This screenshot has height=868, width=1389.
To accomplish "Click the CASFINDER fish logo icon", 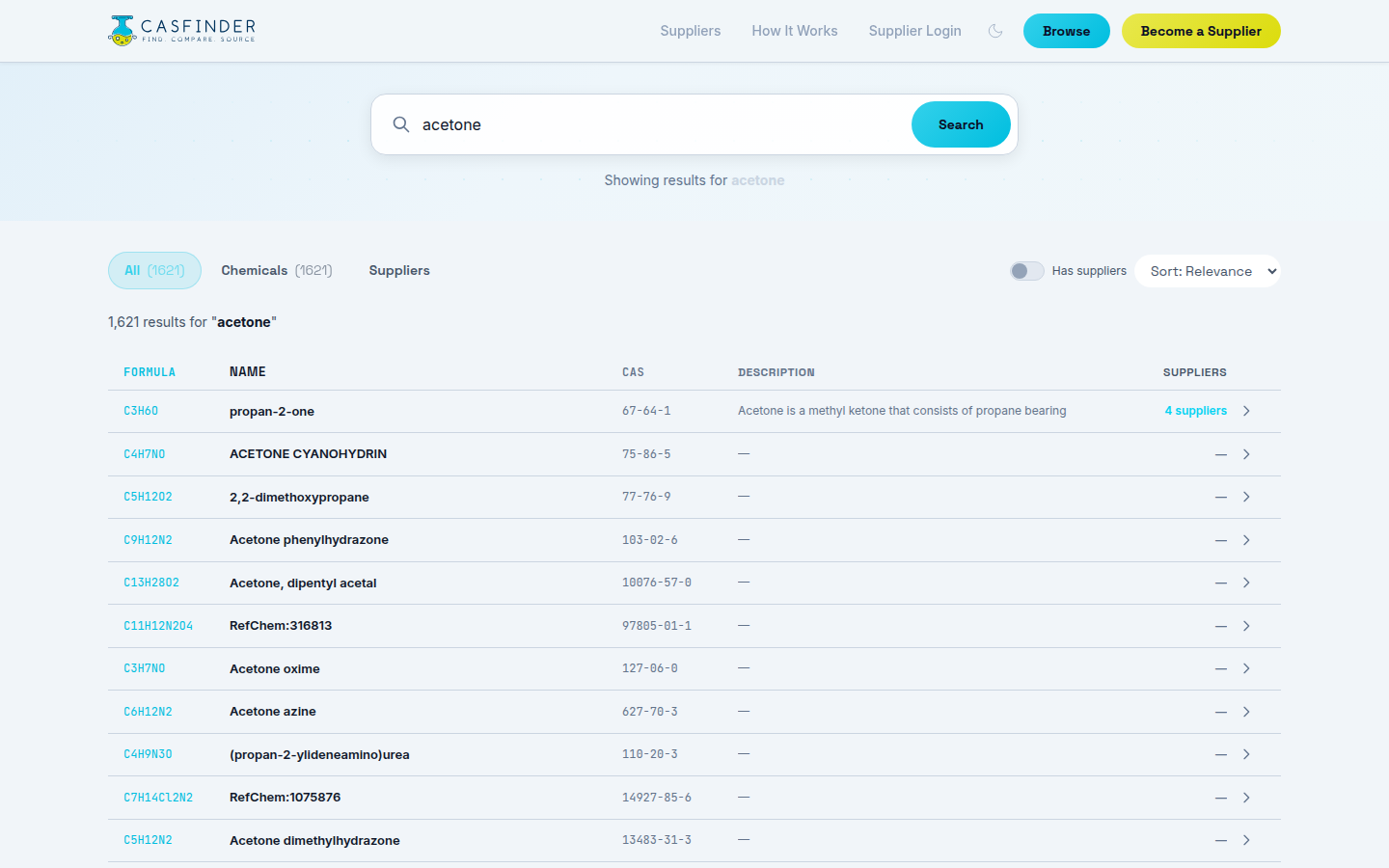I will tap(121, 30).
